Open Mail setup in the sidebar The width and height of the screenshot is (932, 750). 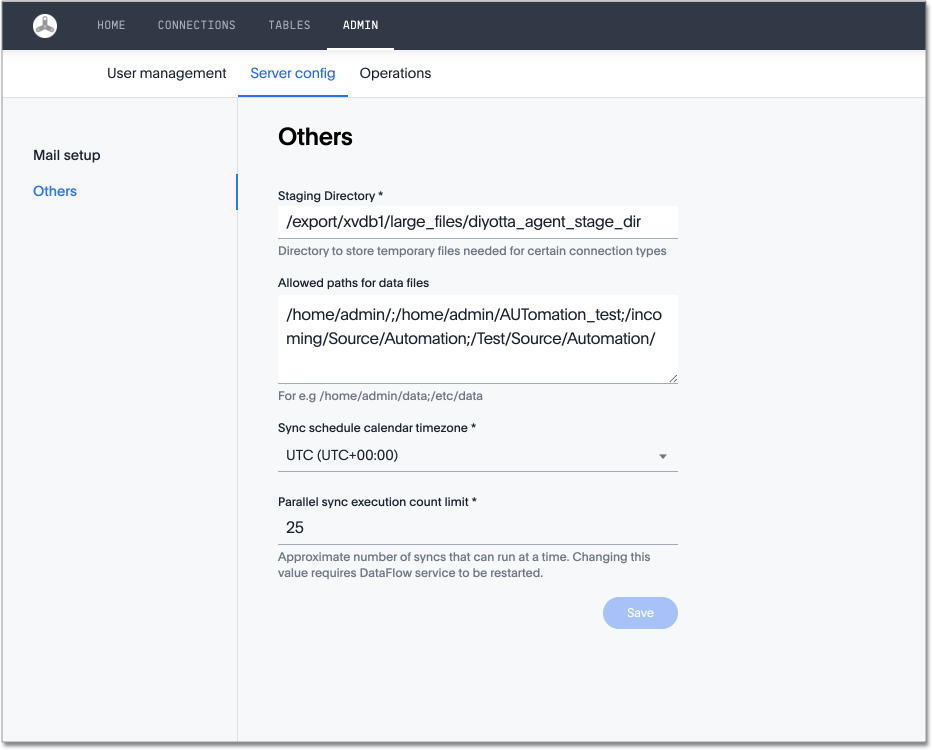tap(67, 155)
